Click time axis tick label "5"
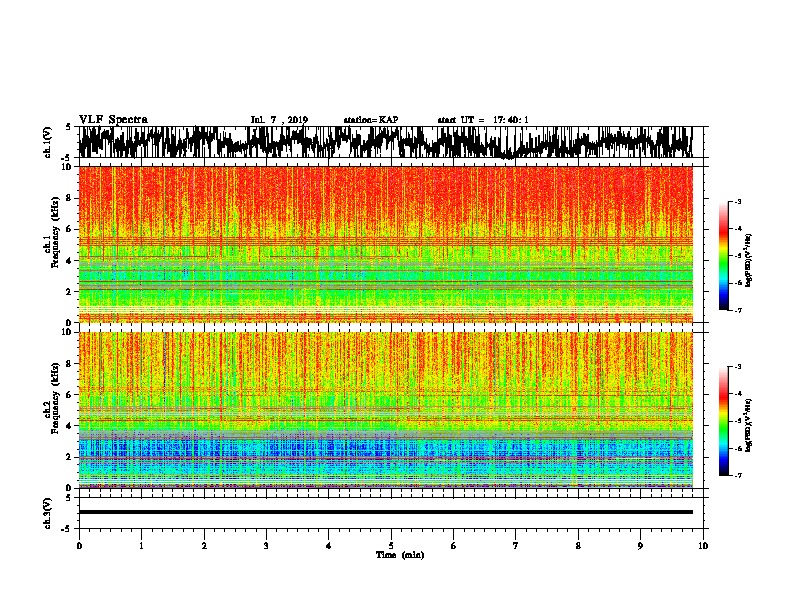The height and width of the screenshot is (612, 792). tap(391, 546)
